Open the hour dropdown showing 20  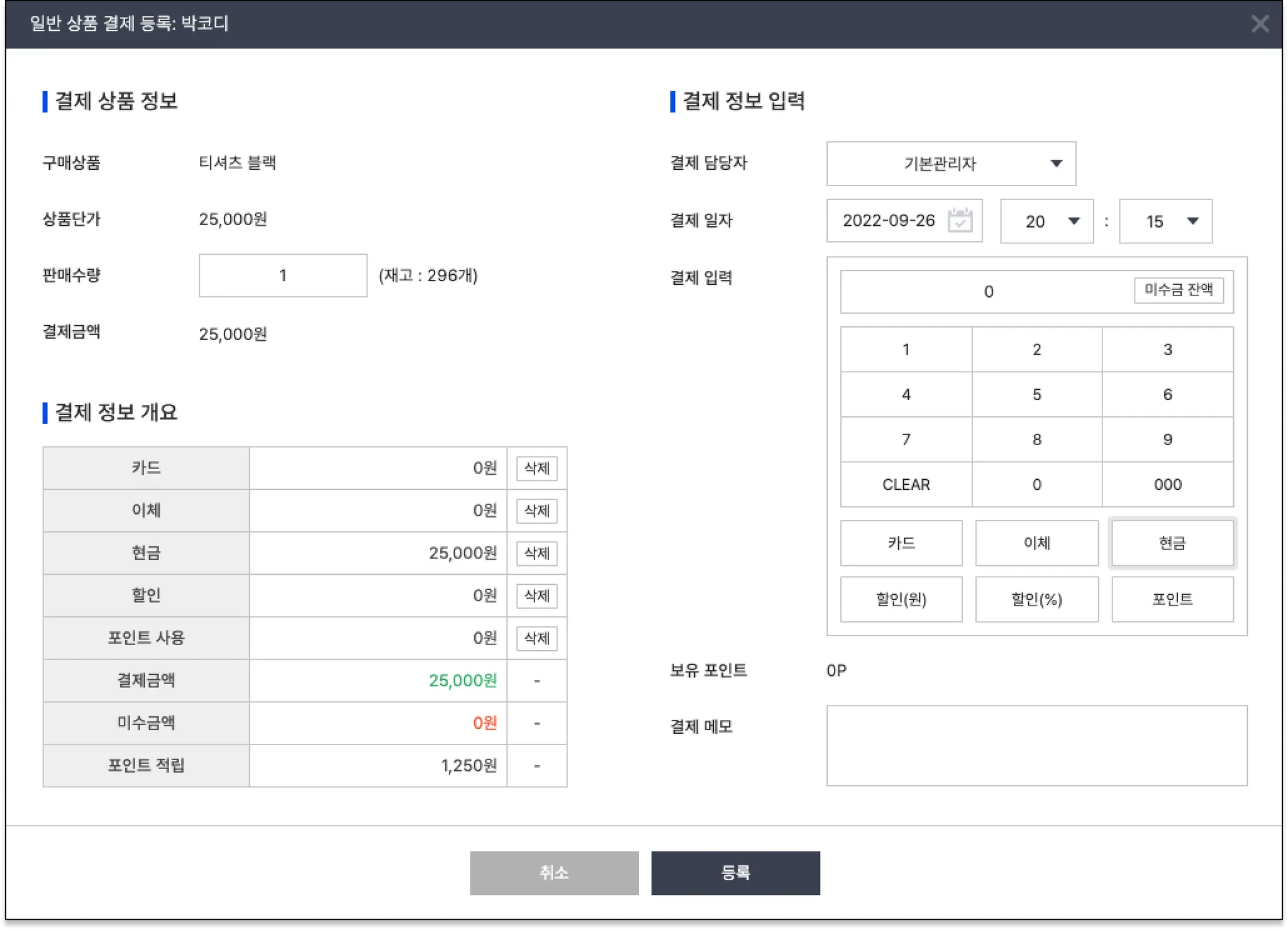[x=1047, y=221]
